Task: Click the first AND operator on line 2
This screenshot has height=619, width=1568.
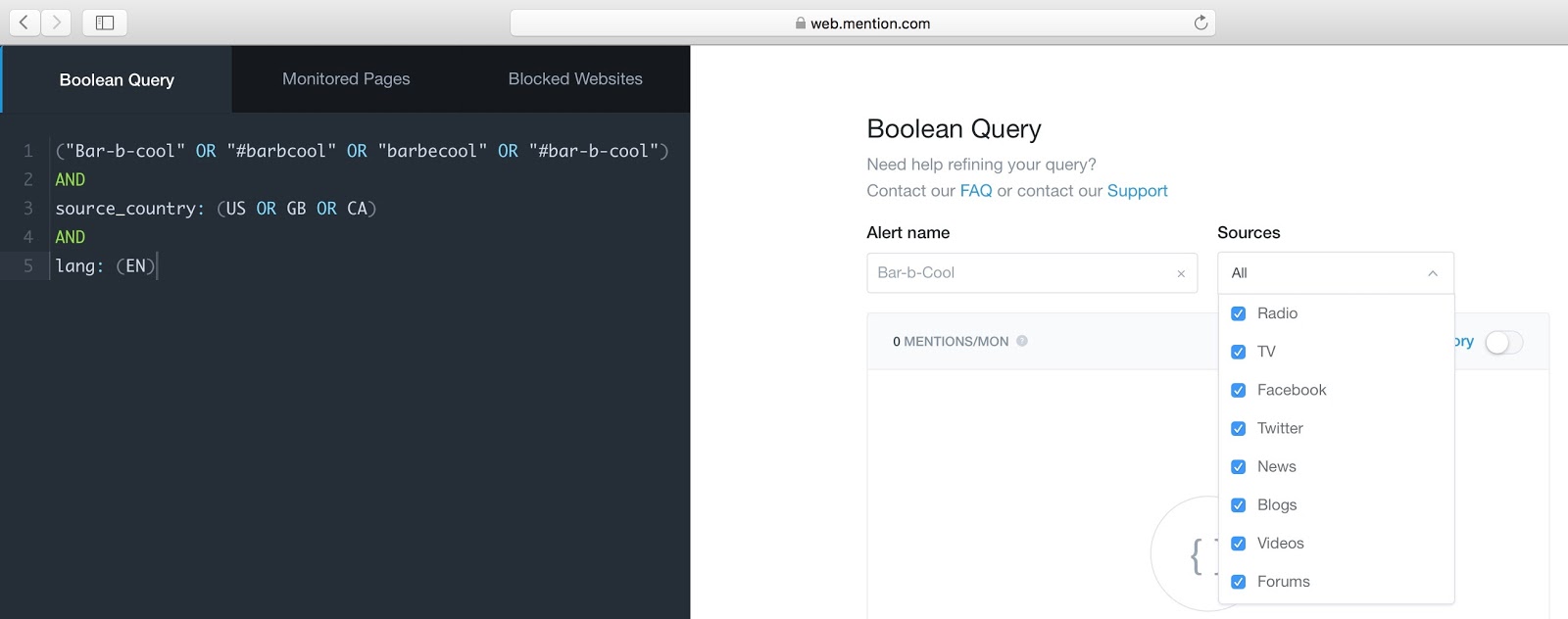Action: click(x=71, y=179)
